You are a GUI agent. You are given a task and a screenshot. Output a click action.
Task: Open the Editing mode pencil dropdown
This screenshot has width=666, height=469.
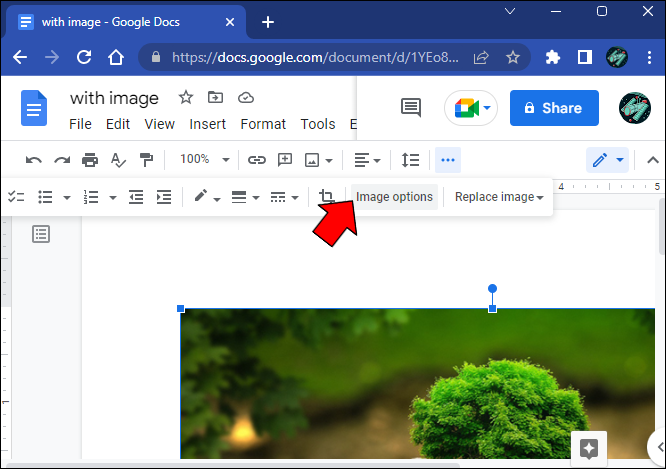pyautogui.click(x=607, y=160)
